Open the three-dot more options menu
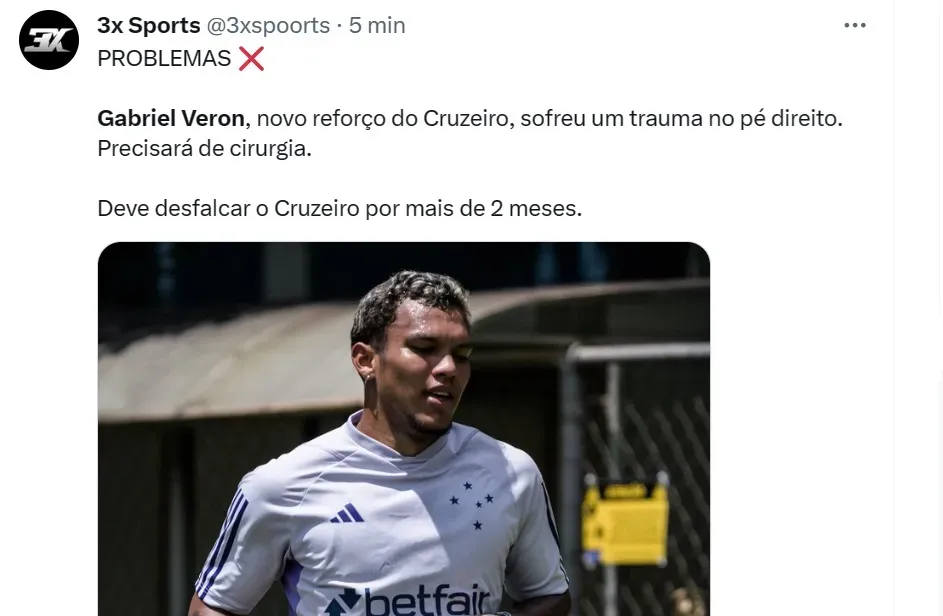The height and width of the screenshot is (616, 943). coord(855,25)
